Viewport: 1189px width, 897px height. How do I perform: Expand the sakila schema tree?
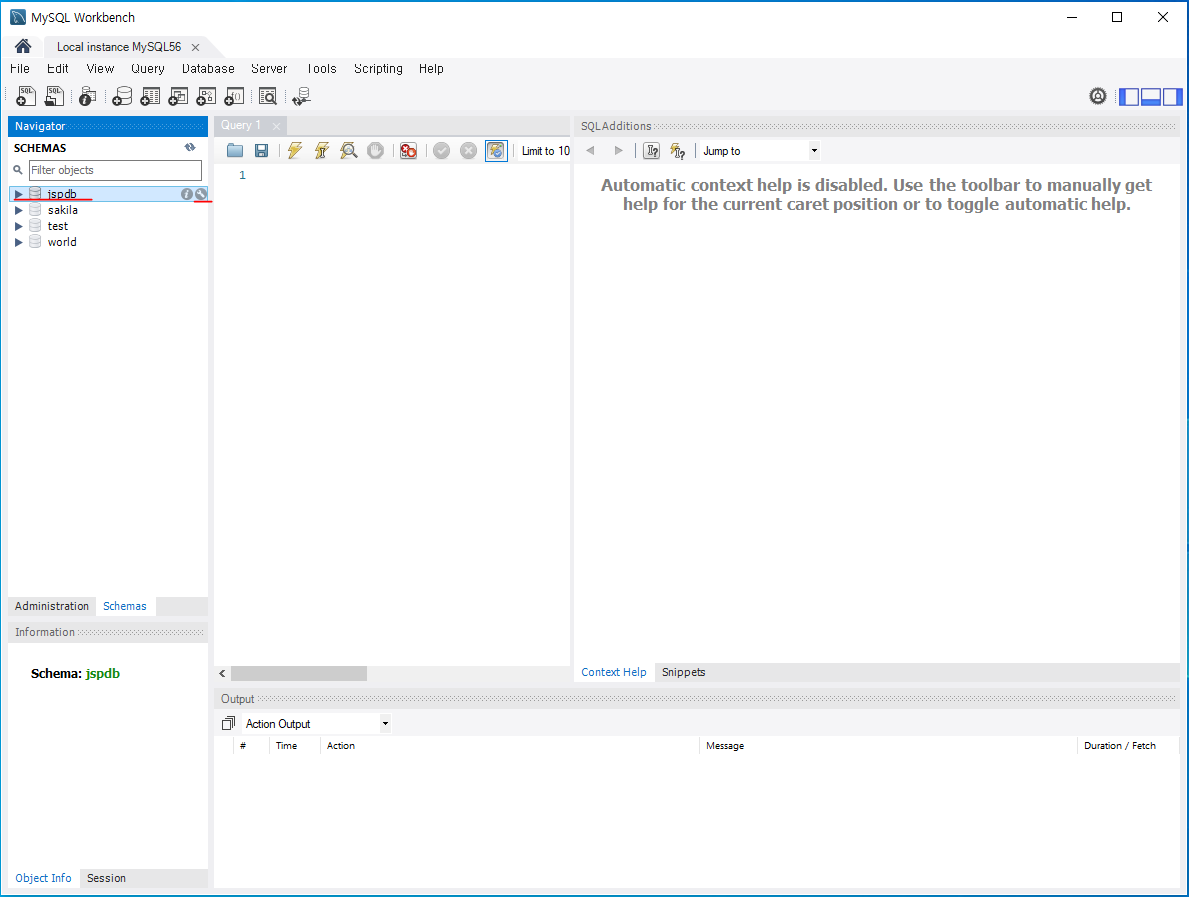tap(19, 210)
